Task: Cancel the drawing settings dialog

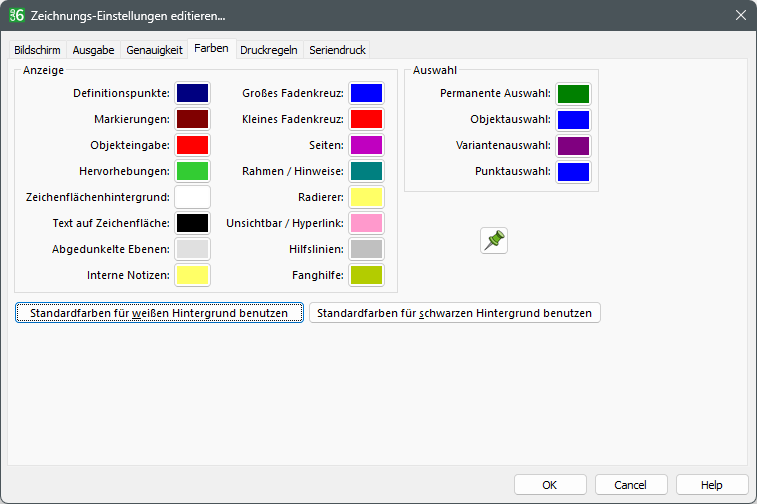Action: tap(631, 485)
